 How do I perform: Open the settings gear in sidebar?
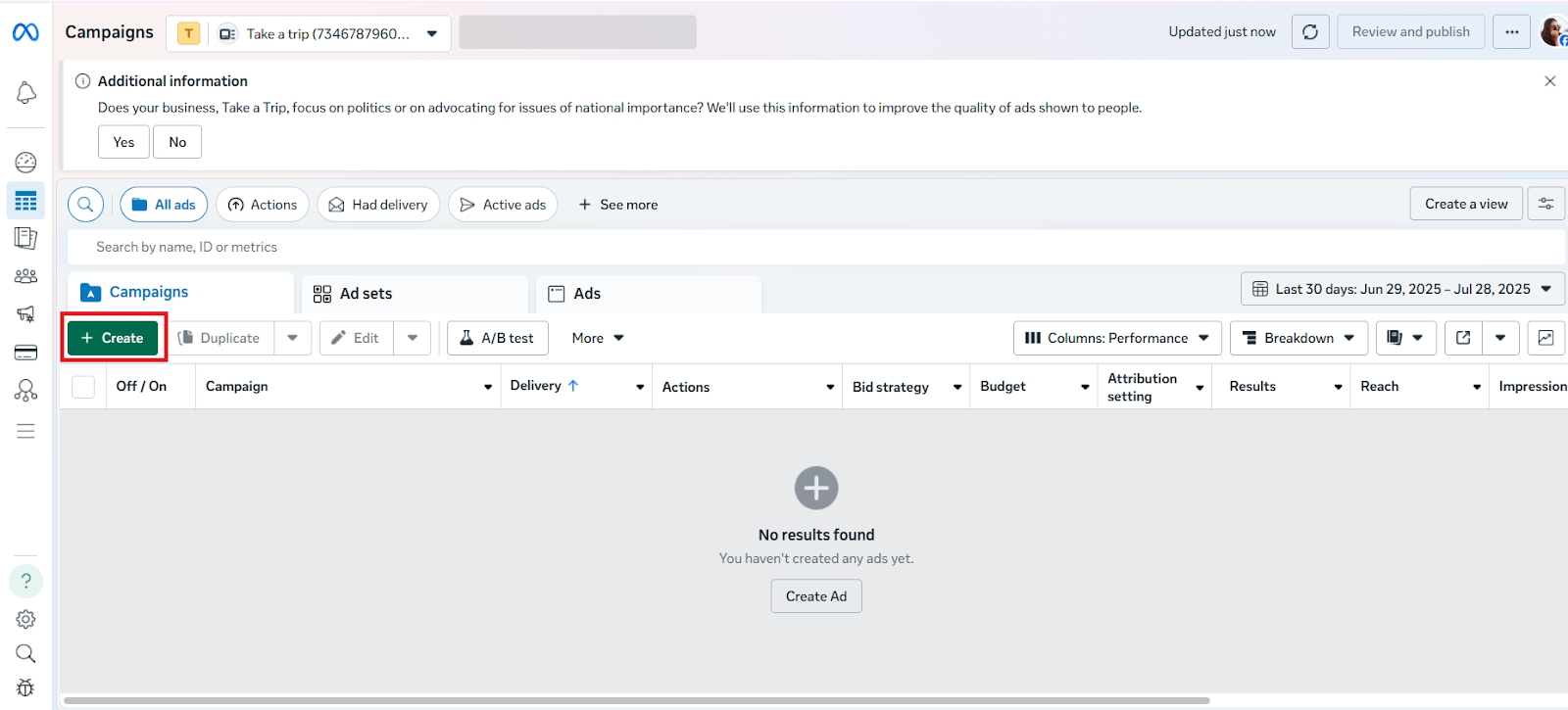[x=26, y=619]
